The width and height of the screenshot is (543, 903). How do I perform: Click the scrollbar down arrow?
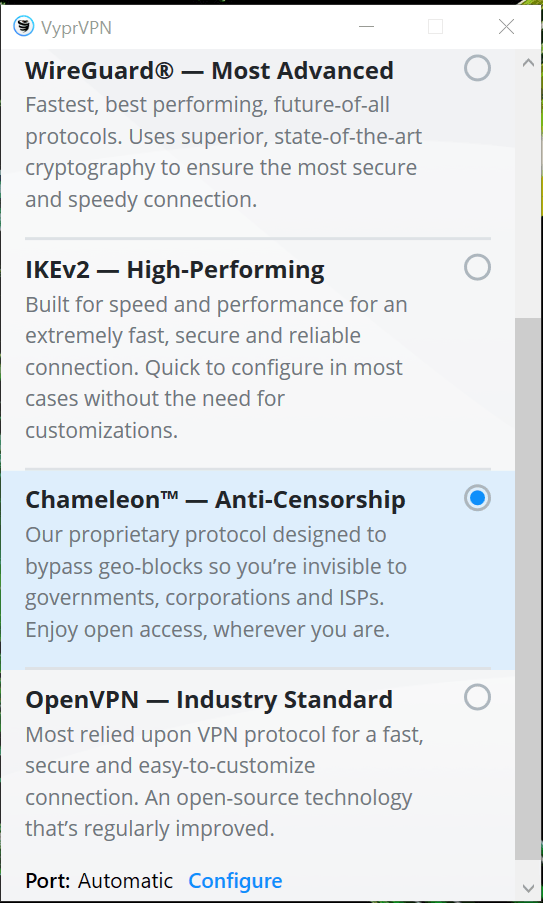528,888
